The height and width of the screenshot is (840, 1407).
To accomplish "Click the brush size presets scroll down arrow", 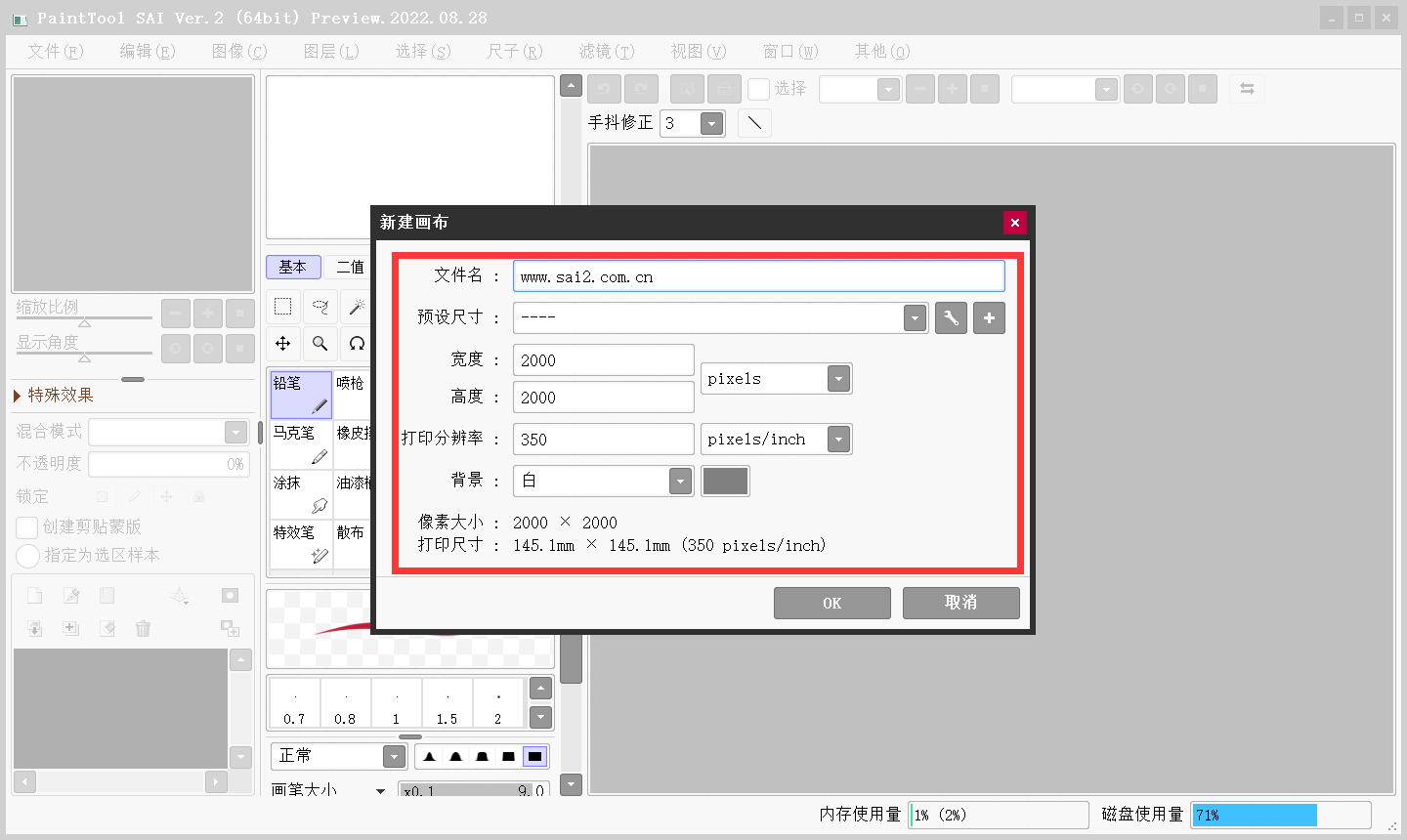I will [x=540, y=717].
